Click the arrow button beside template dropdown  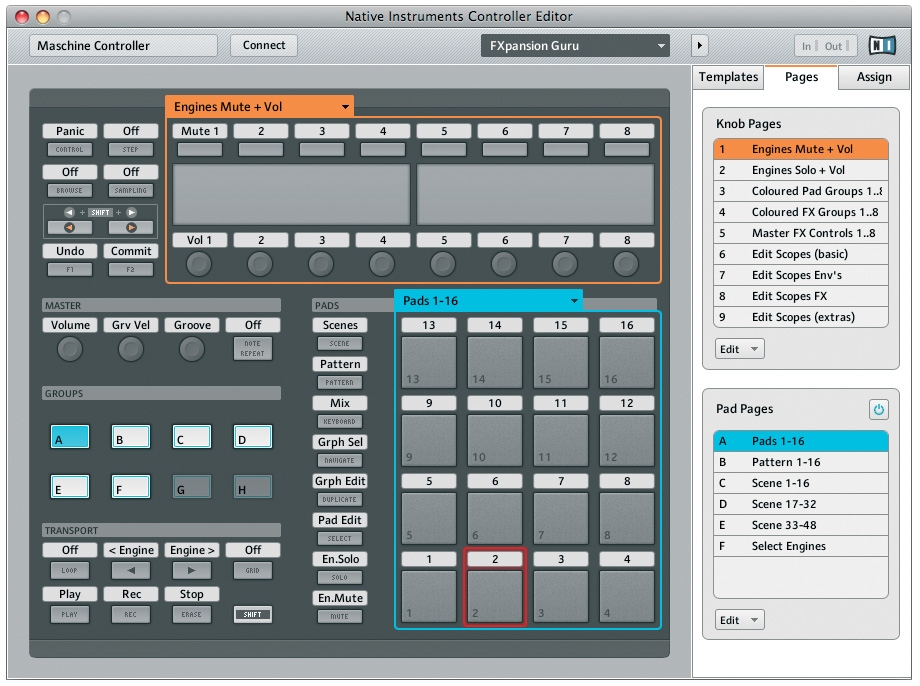pyautogui.click(x=699, y=46)
